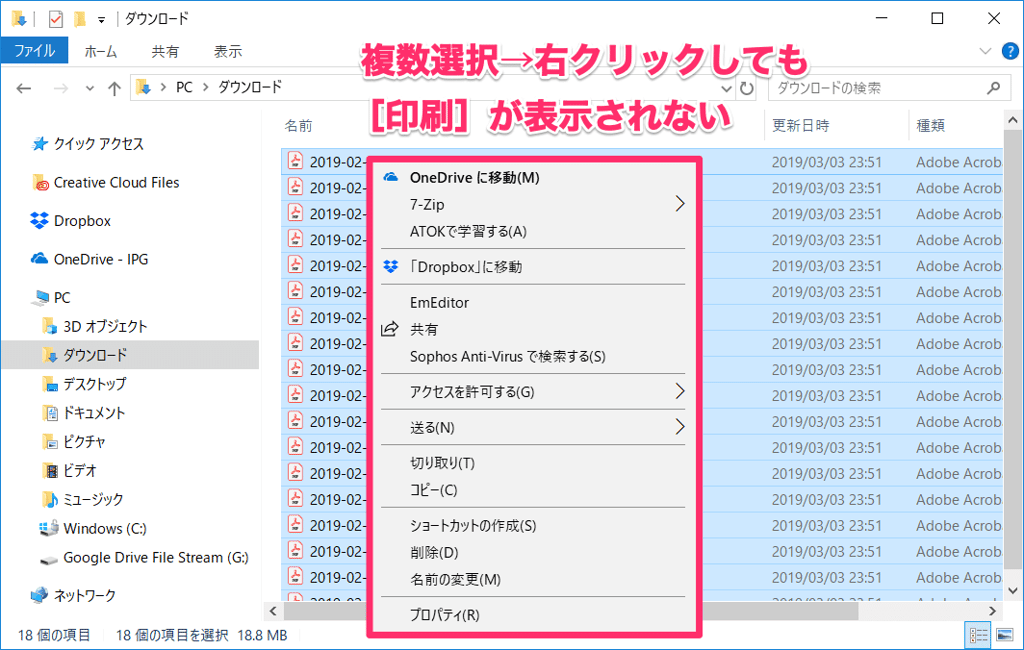Image resolution: width=1024 pixels, height=650 pixels.
Task: Expand the ribbon chevron near help
Action: coord(985,51)
